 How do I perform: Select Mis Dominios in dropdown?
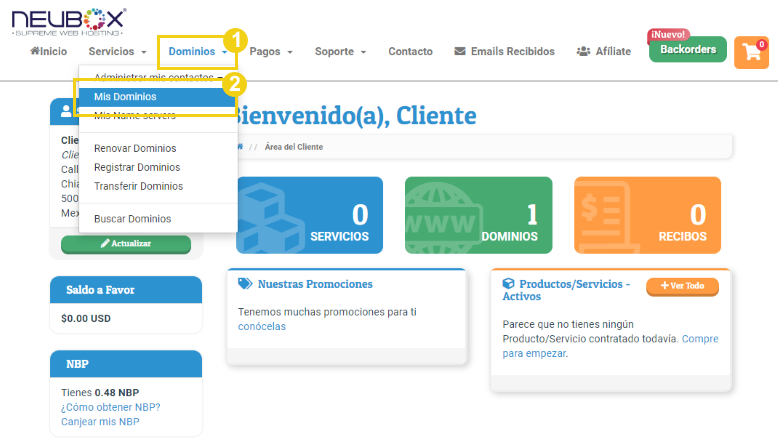158,97
